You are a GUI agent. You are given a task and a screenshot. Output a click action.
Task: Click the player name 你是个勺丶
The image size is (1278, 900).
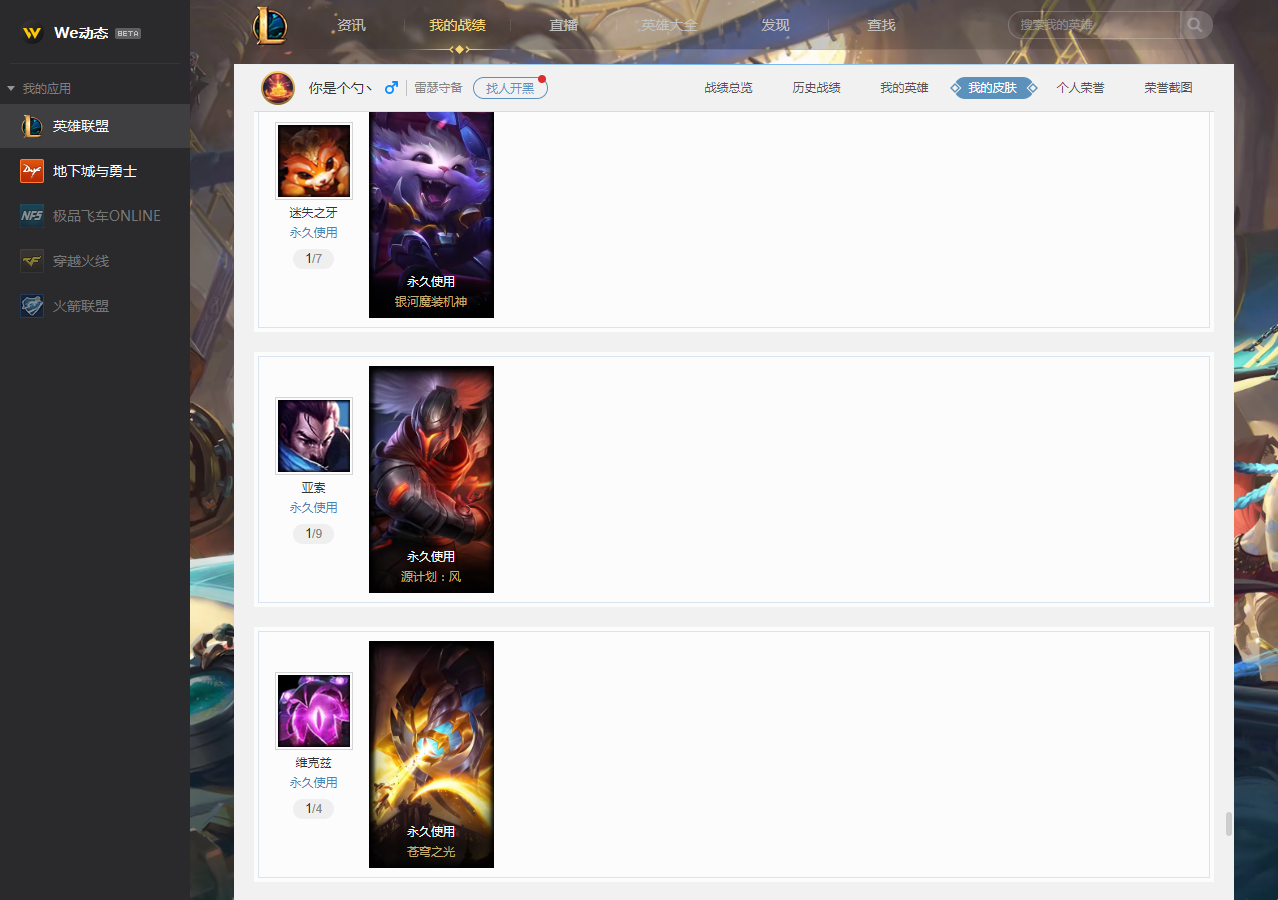click(x=341, y=88)
